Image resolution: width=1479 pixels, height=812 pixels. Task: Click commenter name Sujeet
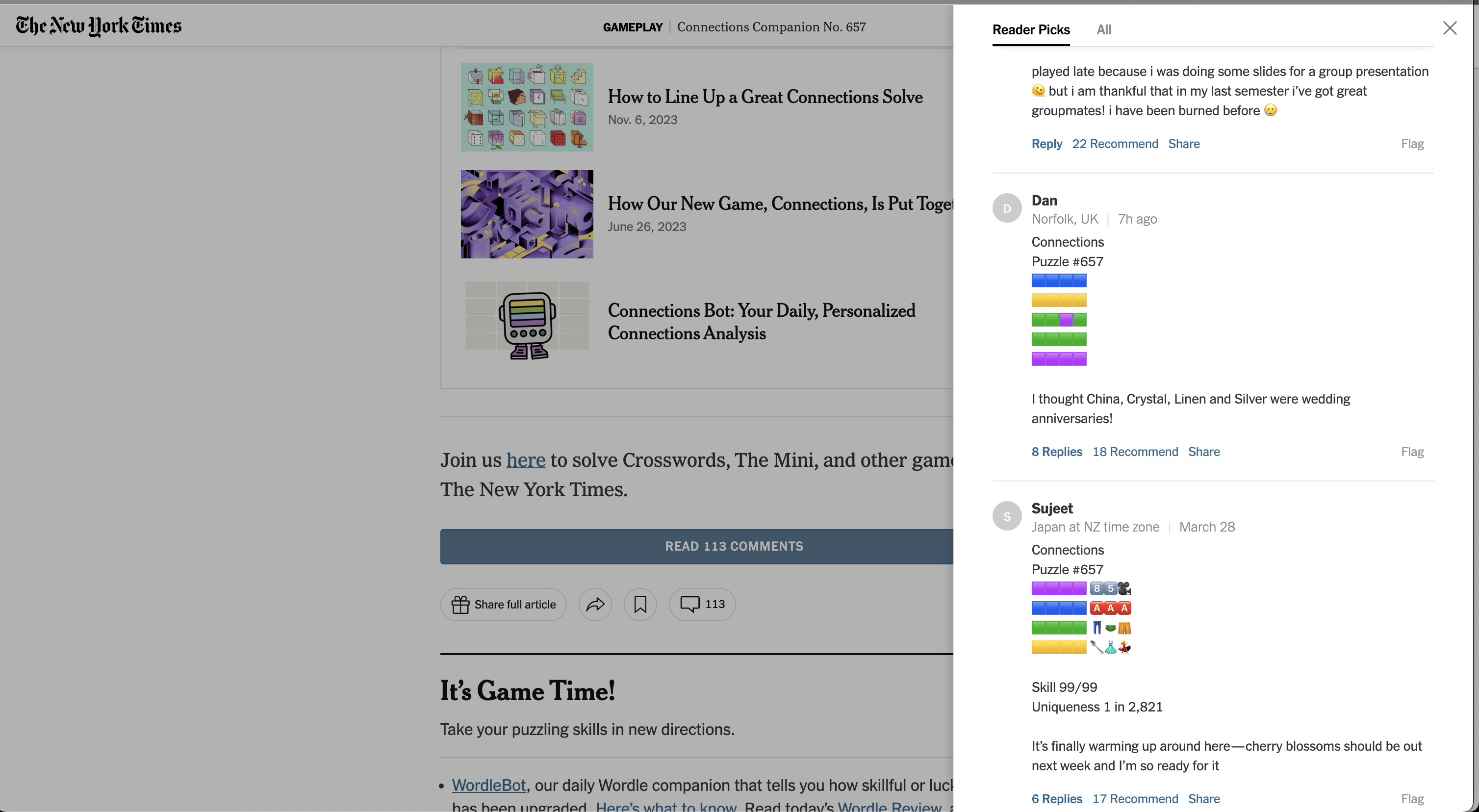click(1052, 508)
